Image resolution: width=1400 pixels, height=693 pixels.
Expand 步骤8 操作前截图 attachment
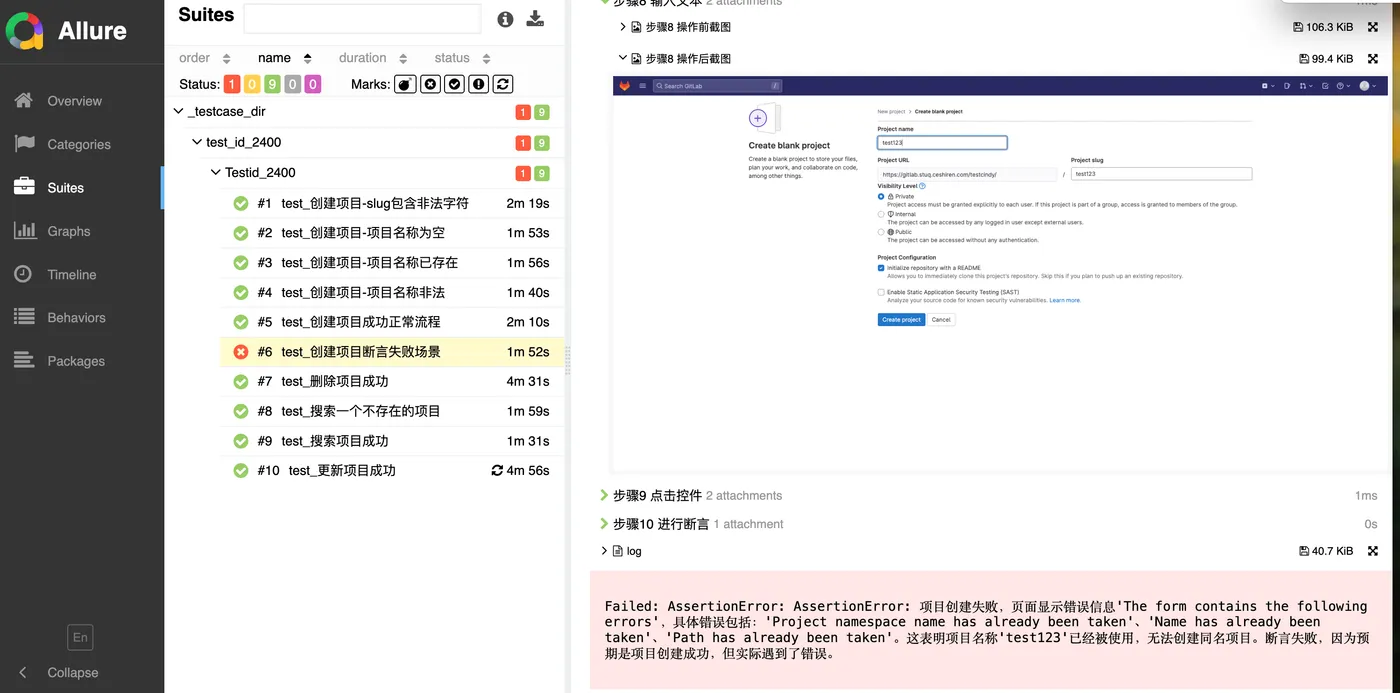click(624, 27)
